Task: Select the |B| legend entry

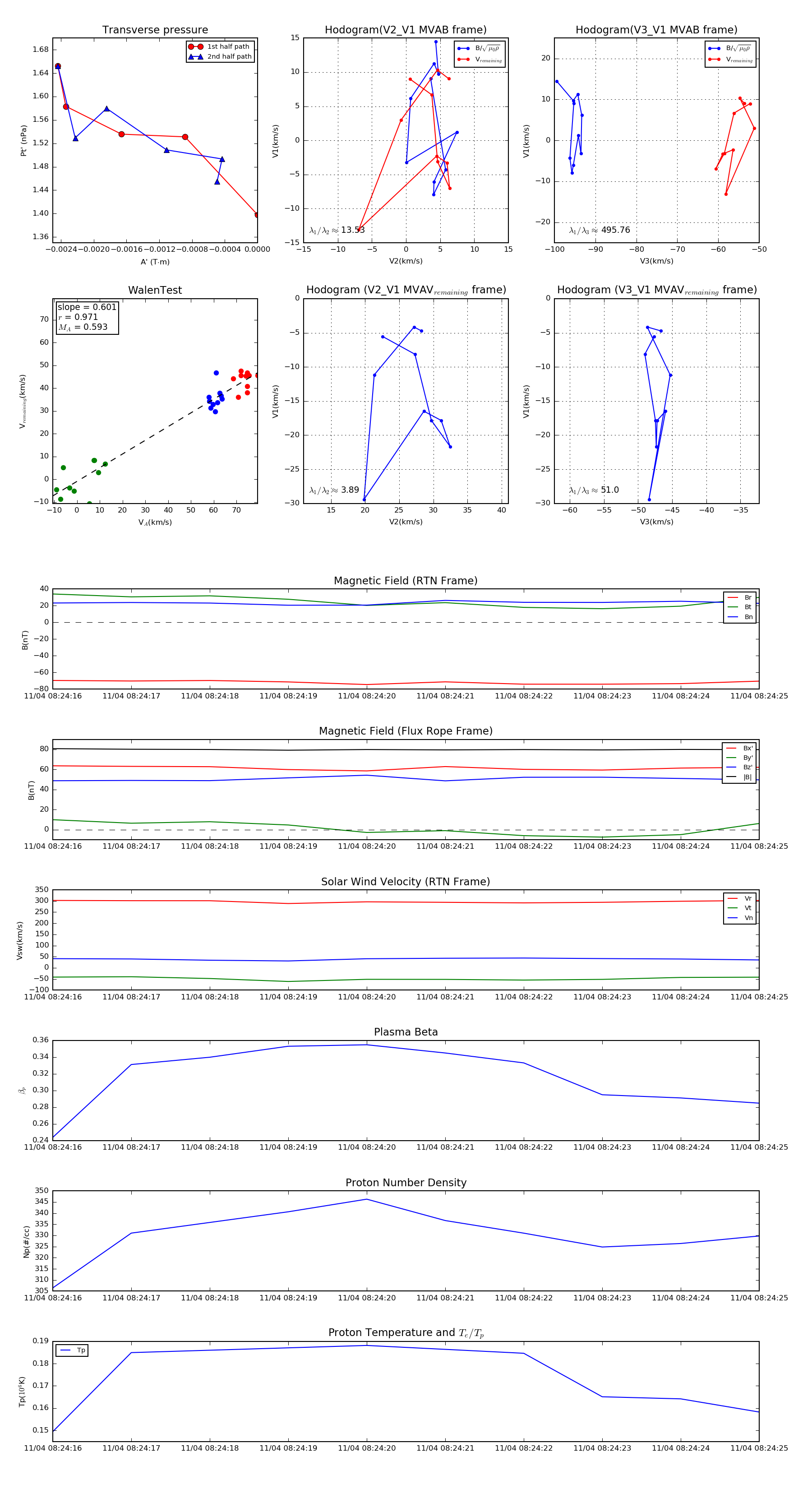Action: click(739, 777)
